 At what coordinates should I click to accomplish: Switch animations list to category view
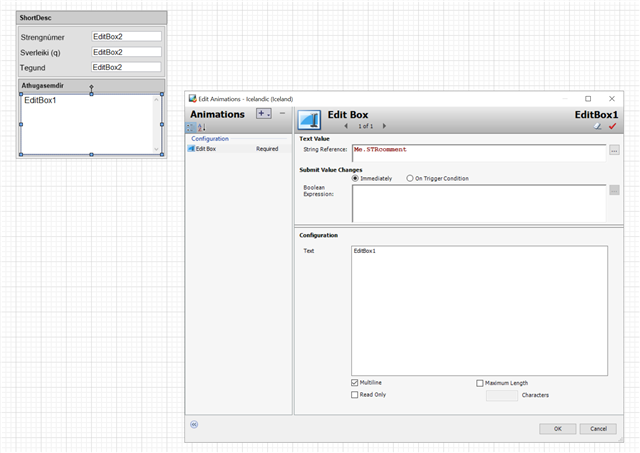191,127
